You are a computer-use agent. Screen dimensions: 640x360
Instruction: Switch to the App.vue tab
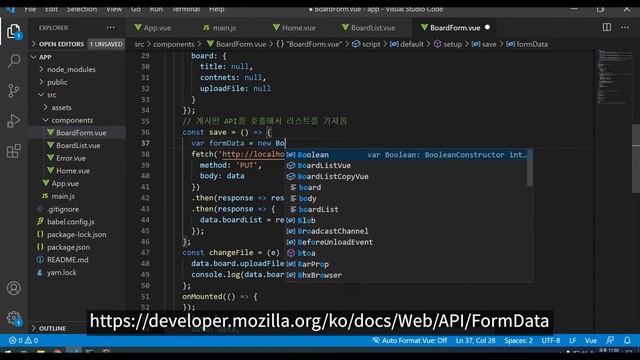coord(153,28)
